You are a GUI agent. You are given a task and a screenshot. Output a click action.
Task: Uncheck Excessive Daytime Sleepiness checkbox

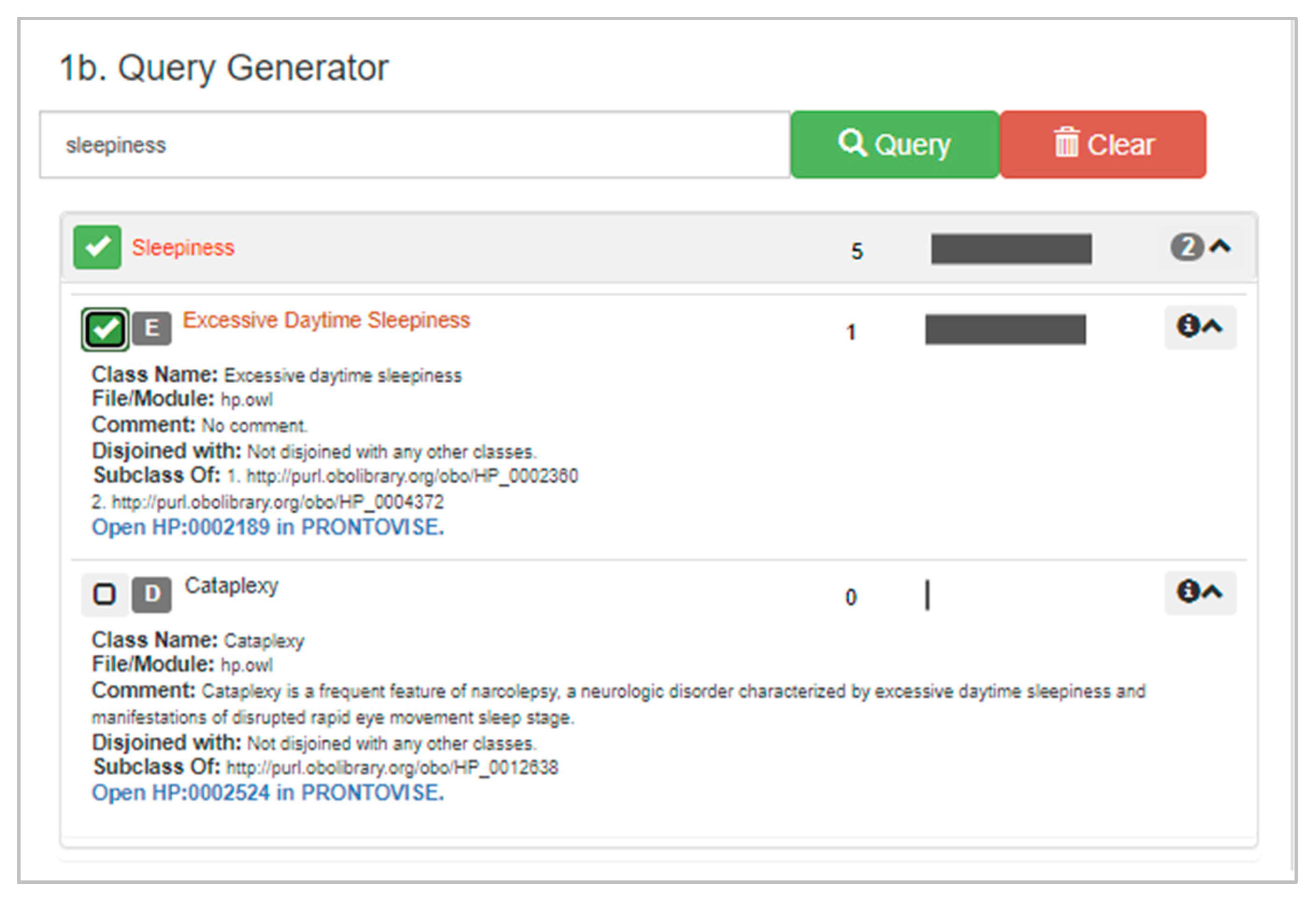click(105, 329)
